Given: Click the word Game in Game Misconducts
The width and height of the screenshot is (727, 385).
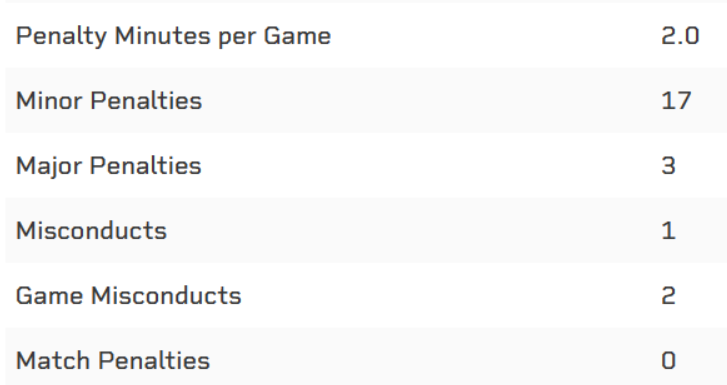Looking at the screenshot, I should (49, 295).
